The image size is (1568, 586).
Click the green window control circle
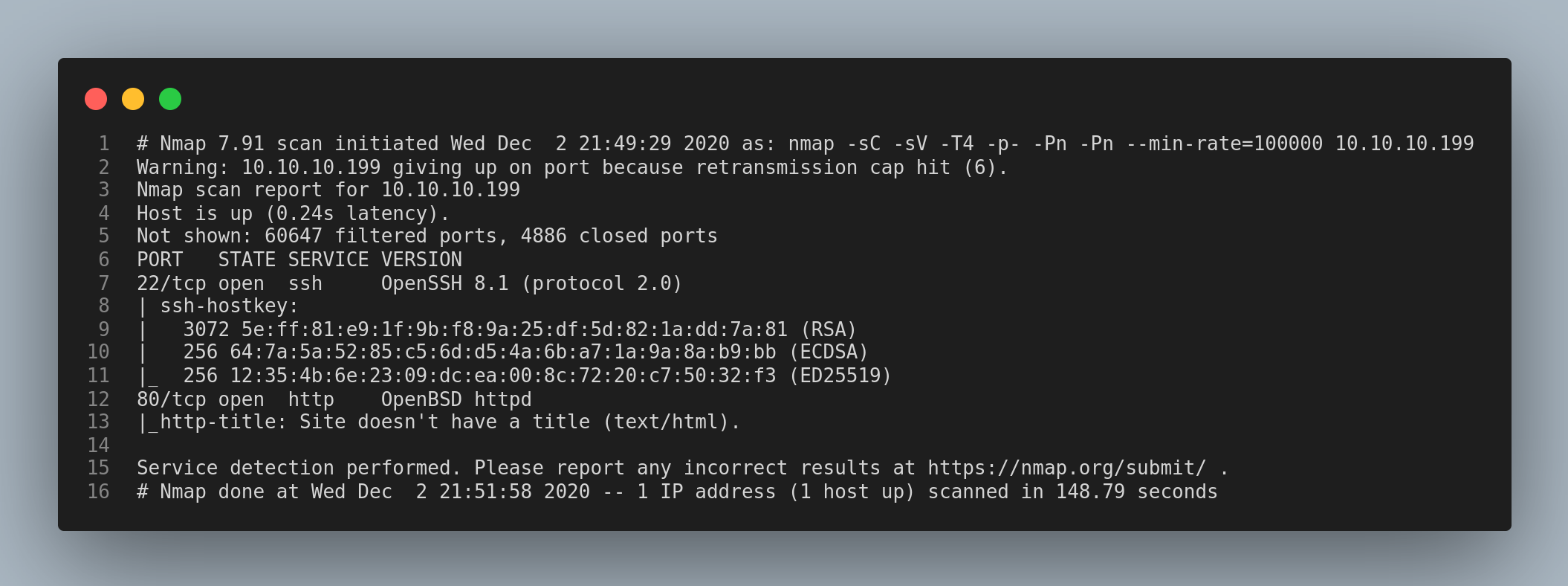point(169,98)
